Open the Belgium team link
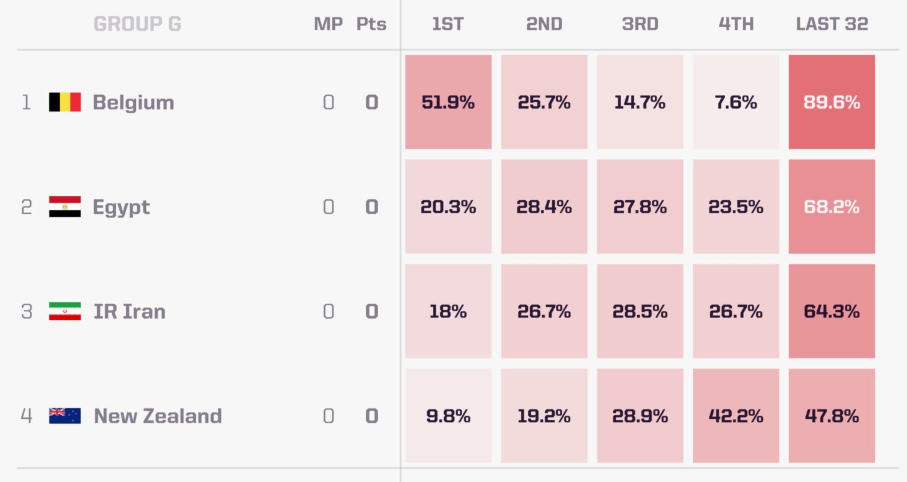Viewport: 907px width, 482px height. click(133, 102)
